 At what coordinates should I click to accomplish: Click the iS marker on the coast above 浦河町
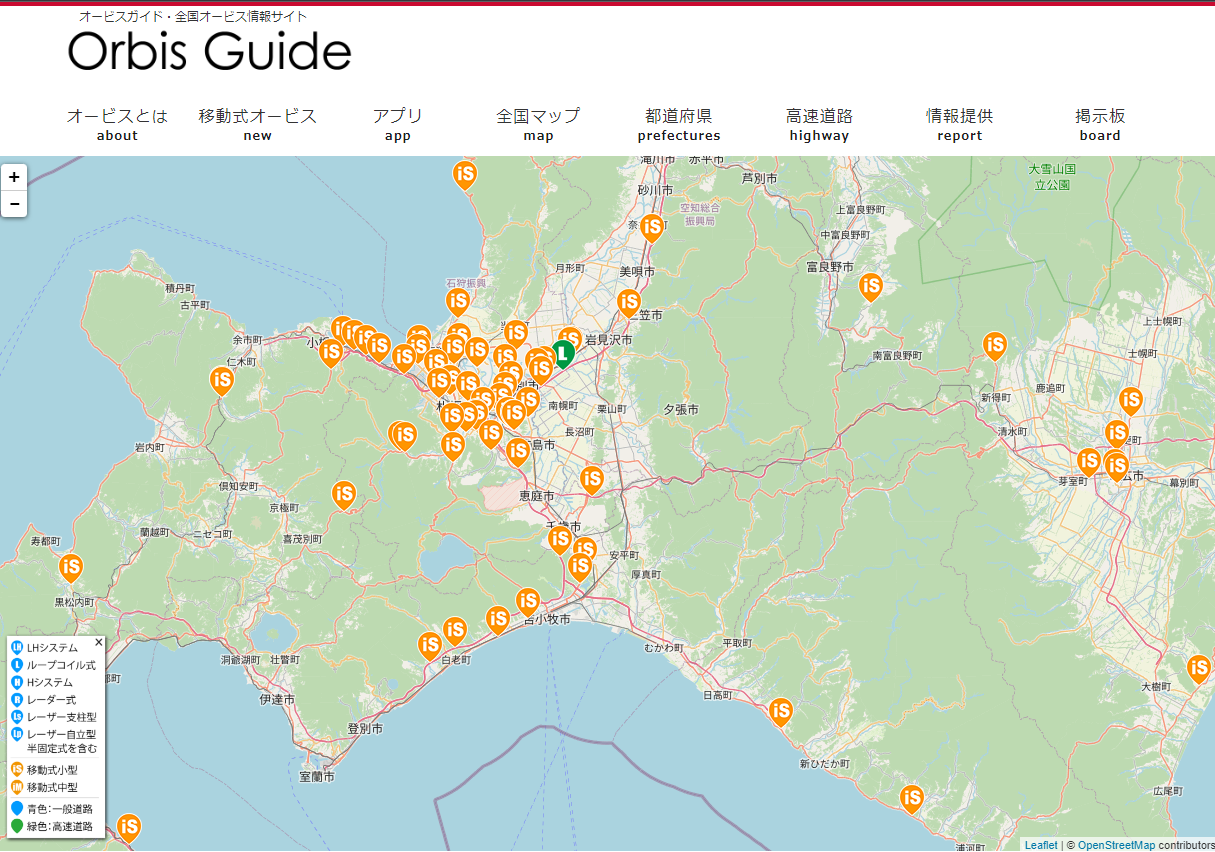[911, 798]
